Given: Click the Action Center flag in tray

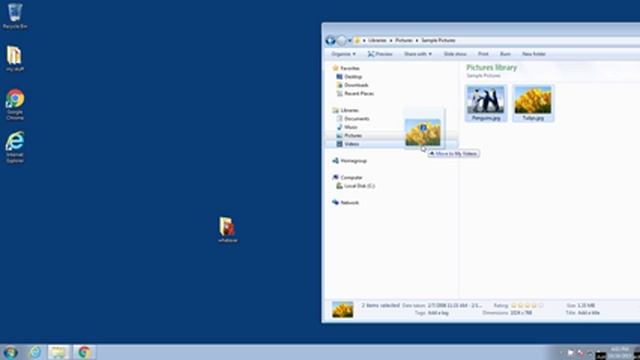Looking at the screenshot, I should coord(570,353).
